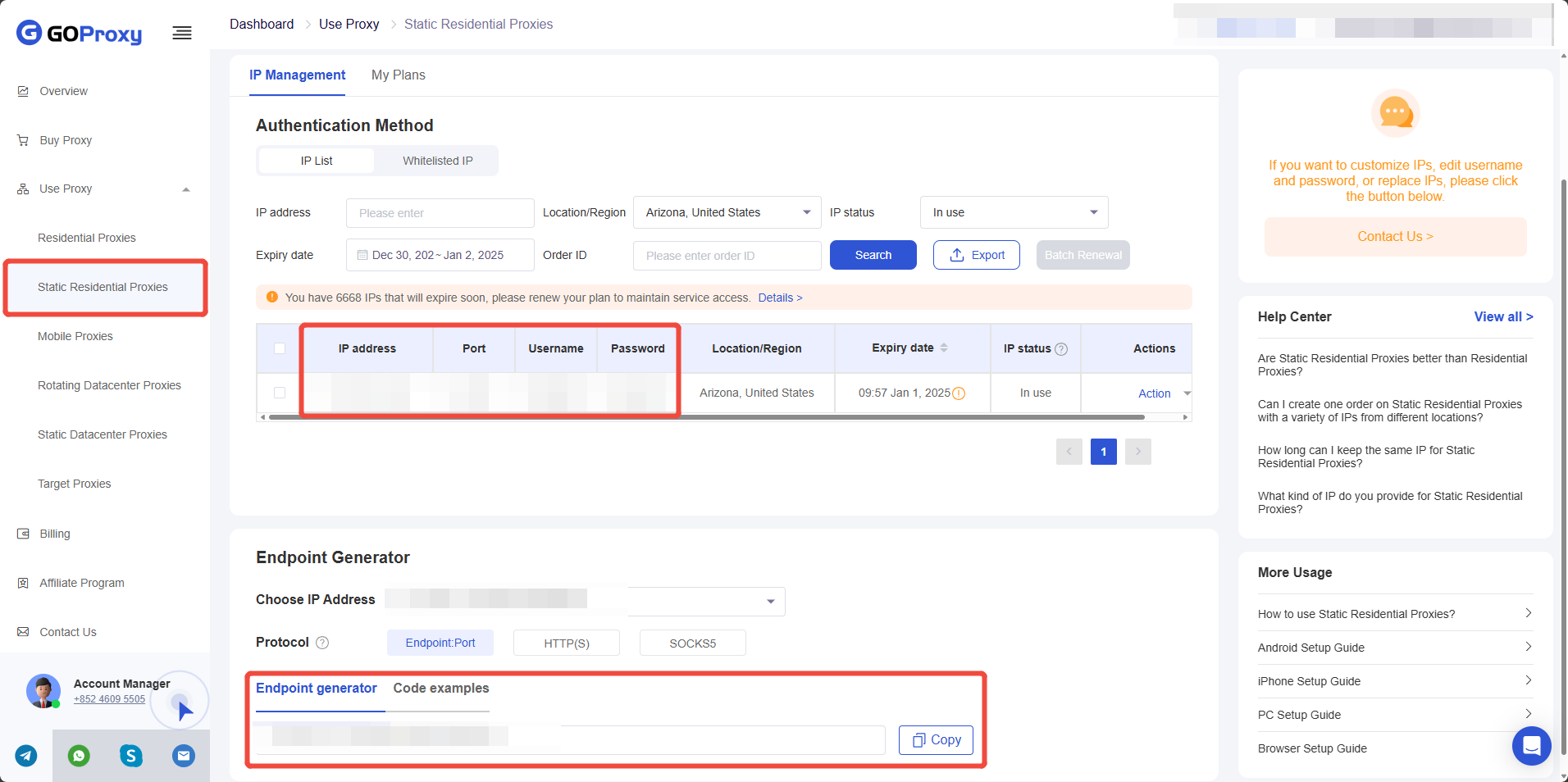Viewport: 1568px width, 782px height.
Task: Open Static Residential Proxies sidebar item
Action: pos(103,287)
